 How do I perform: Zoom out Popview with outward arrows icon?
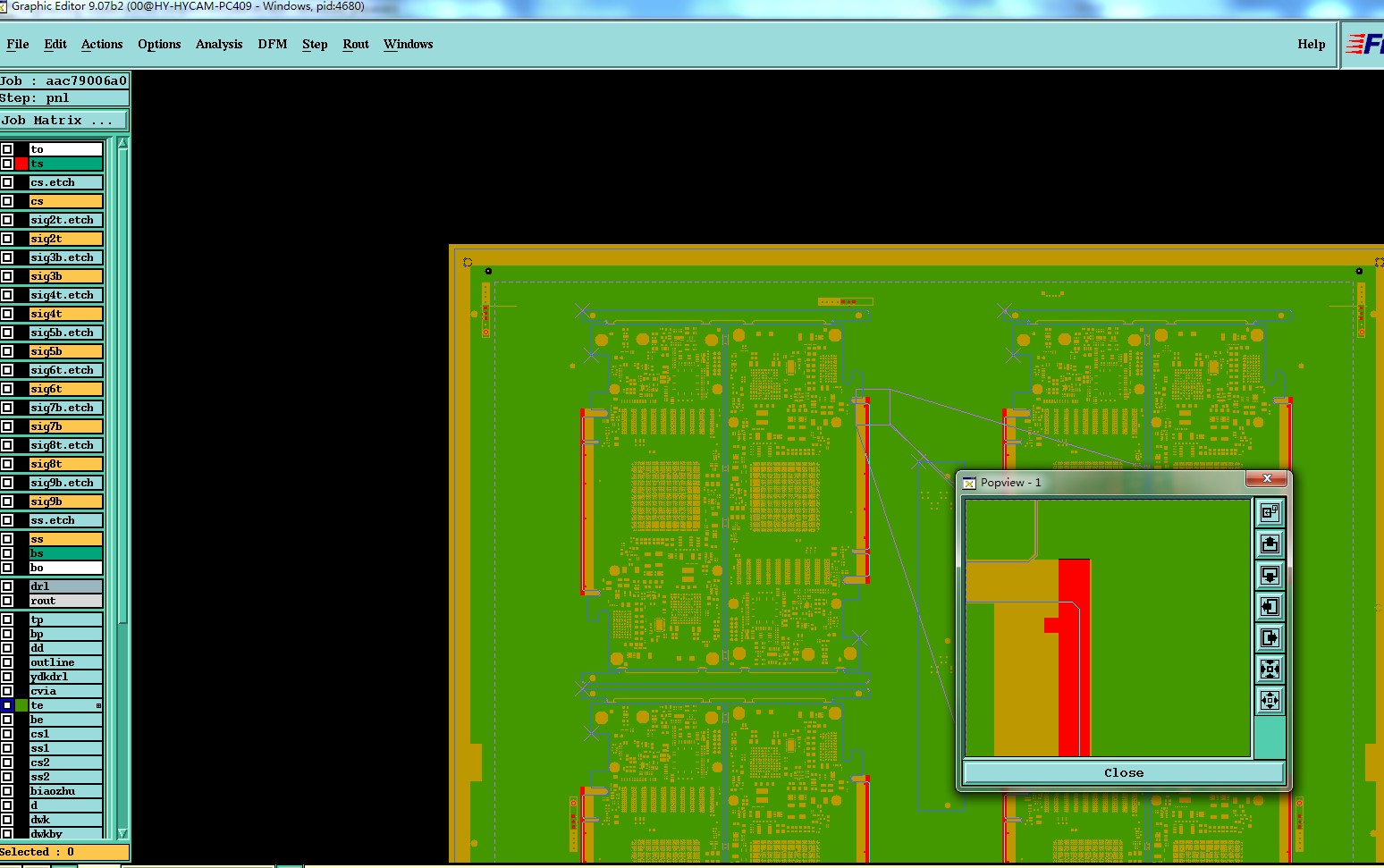coord(1270,700)
